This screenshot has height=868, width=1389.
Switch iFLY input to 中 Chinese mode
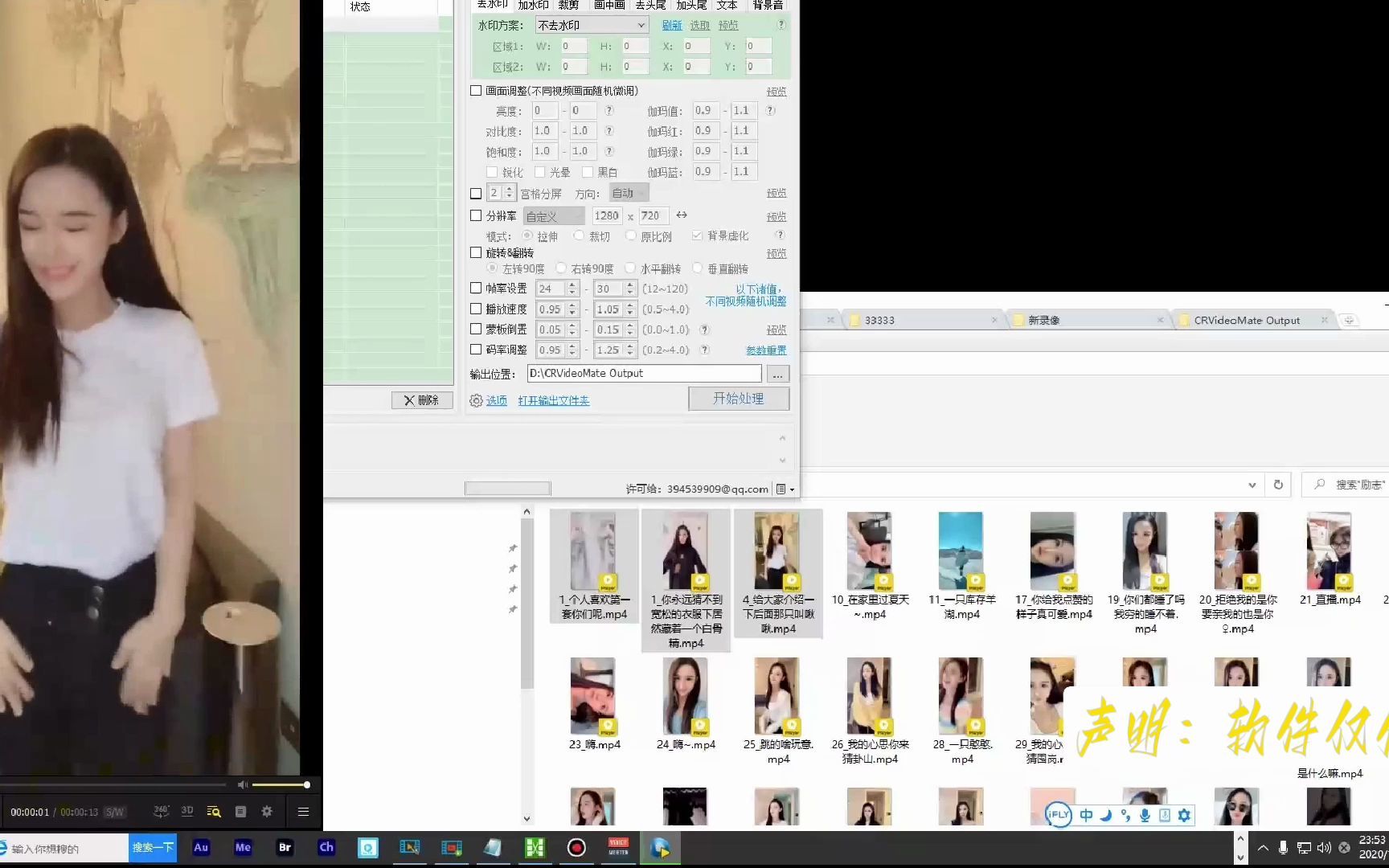point(1086,815)
